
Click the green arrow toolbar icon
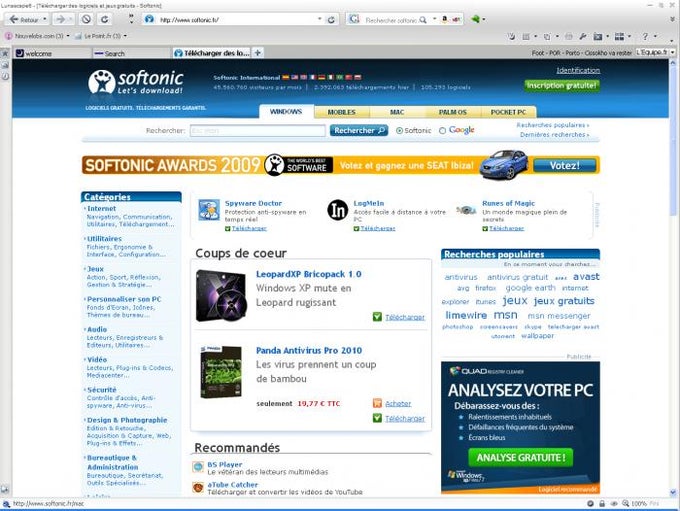[476, 19]
